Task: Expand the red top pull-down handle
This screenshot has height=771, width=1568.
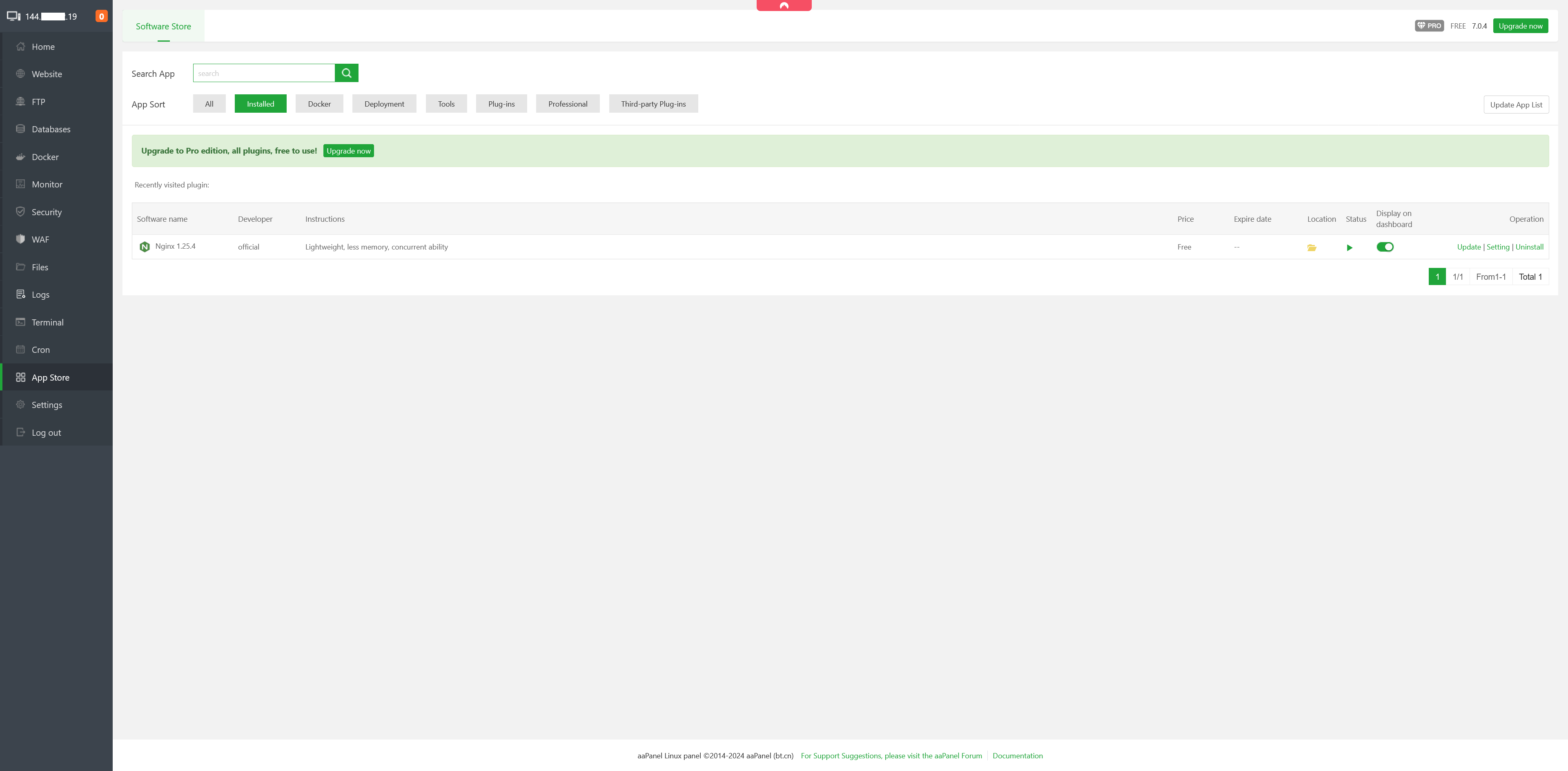Action: coord(784,5)
